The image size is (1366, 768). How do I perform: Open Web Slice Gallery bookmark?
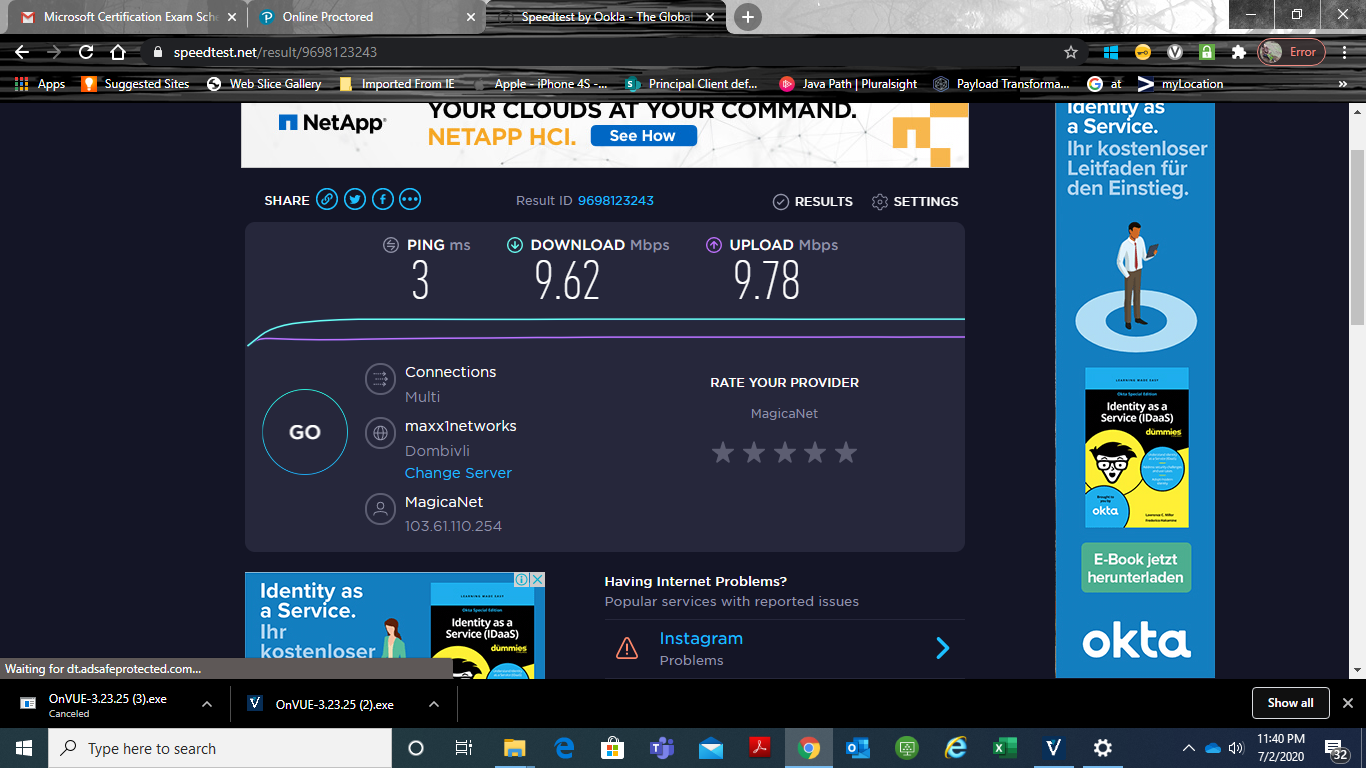264,84
